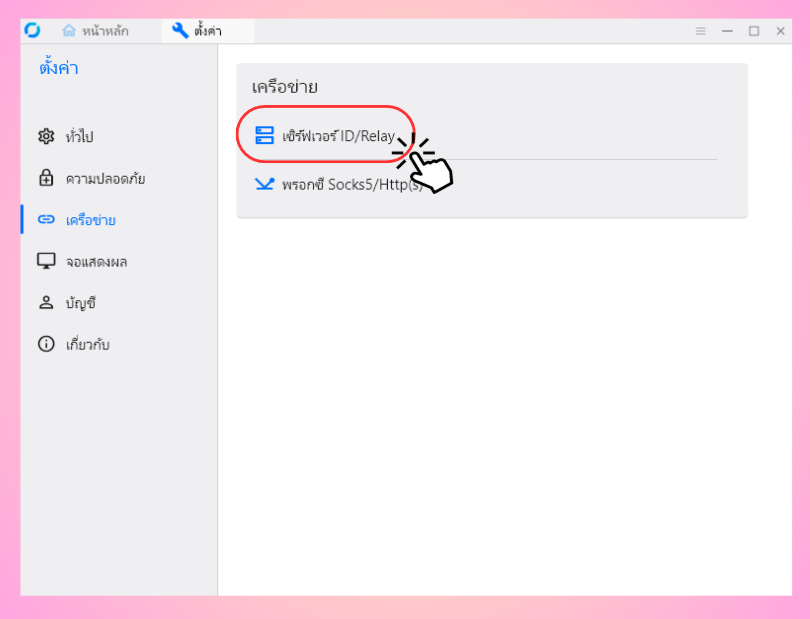
Task: Open บัญชี account settings
Action: coord(119,303)
